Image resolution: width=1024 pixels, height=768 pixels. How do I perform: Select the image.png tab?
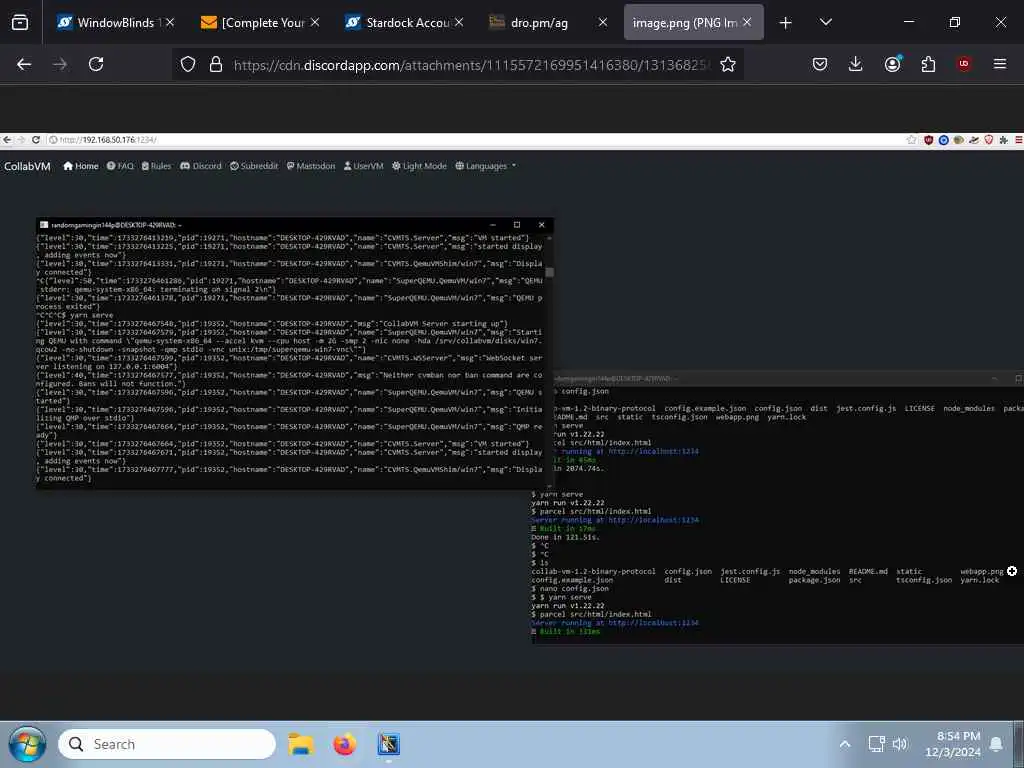pos(693,23)
